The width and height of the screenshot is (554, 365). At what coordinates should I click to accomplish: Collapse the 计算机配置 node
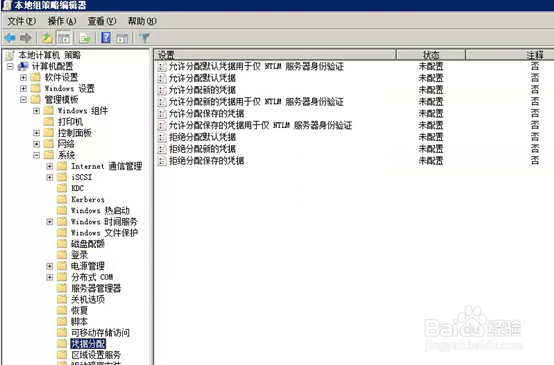click(x=10, y=66)
